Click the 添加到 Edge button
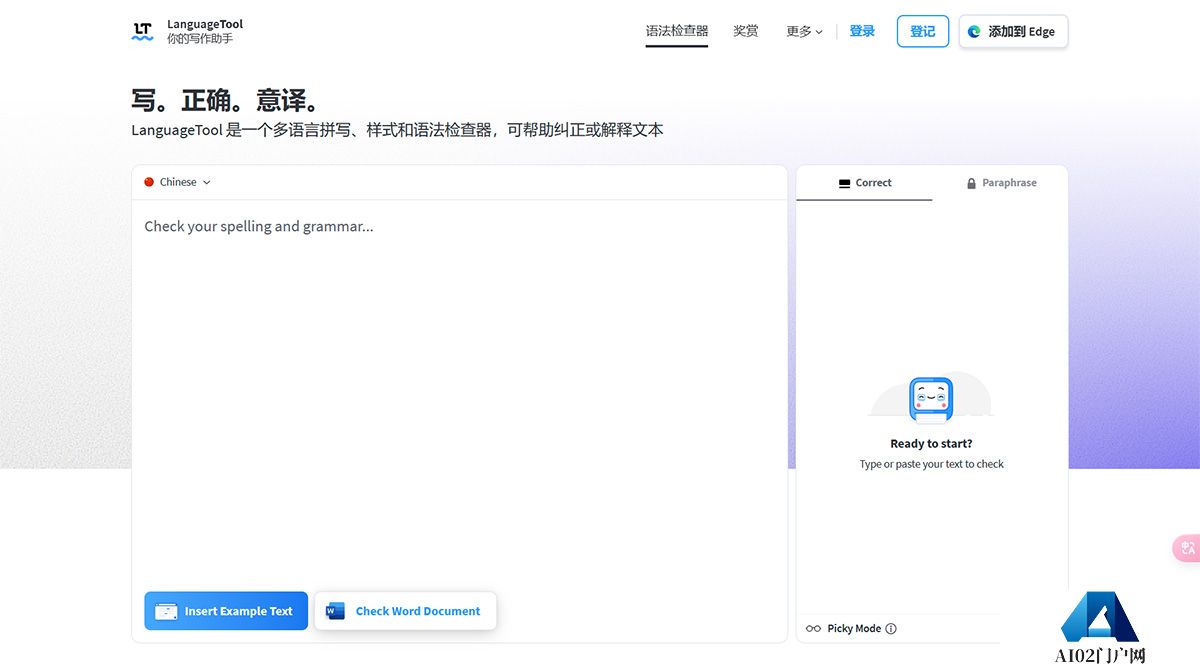The width and height of the screenshot is (1200, 664). coord(1013,31)
